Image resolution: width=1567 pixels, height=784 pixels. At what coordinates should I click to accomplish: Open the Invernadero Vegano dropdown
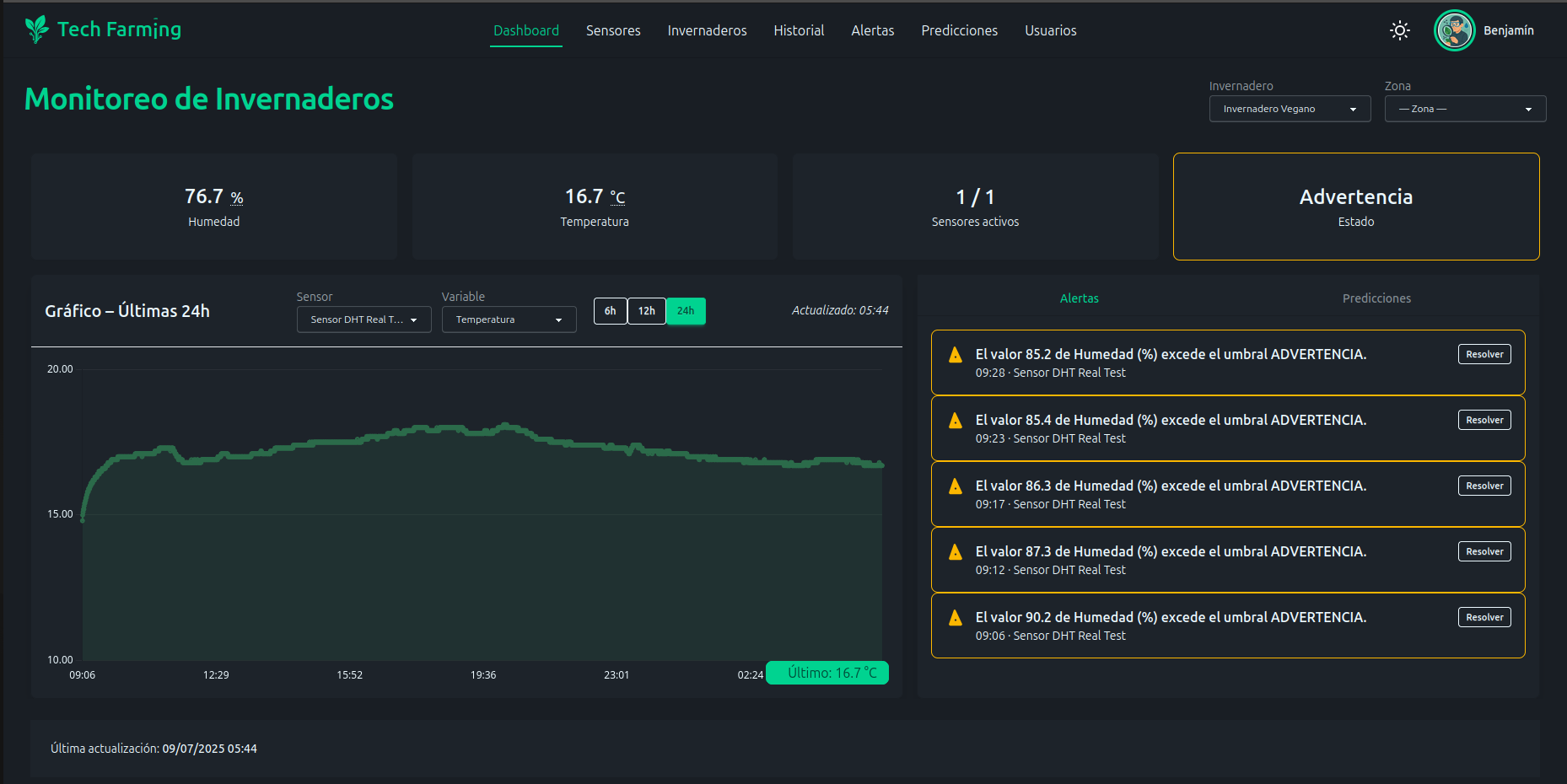(1290, 109)
